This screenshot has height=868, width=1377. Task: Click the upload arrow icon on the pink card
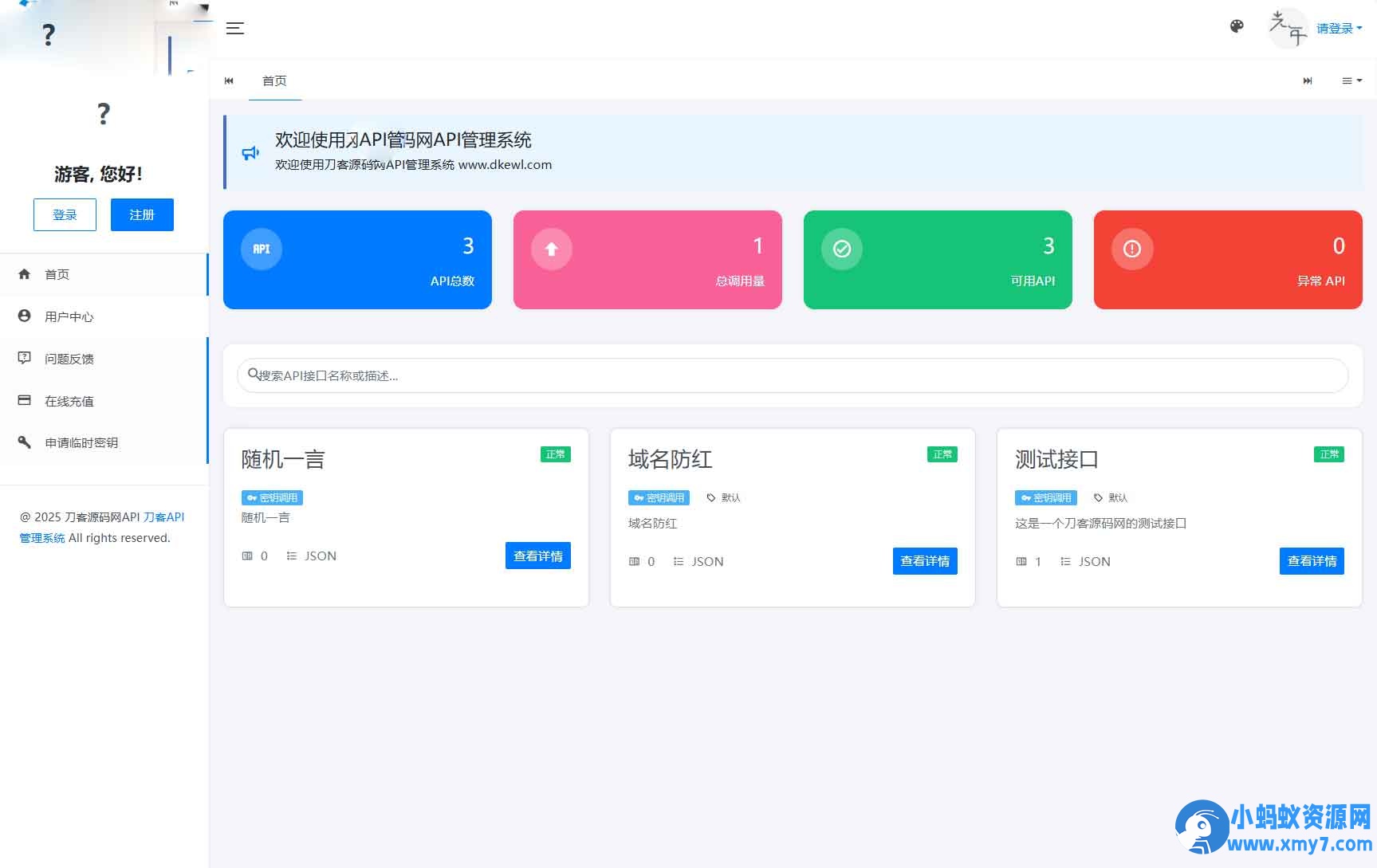click(x=551, y=249)
